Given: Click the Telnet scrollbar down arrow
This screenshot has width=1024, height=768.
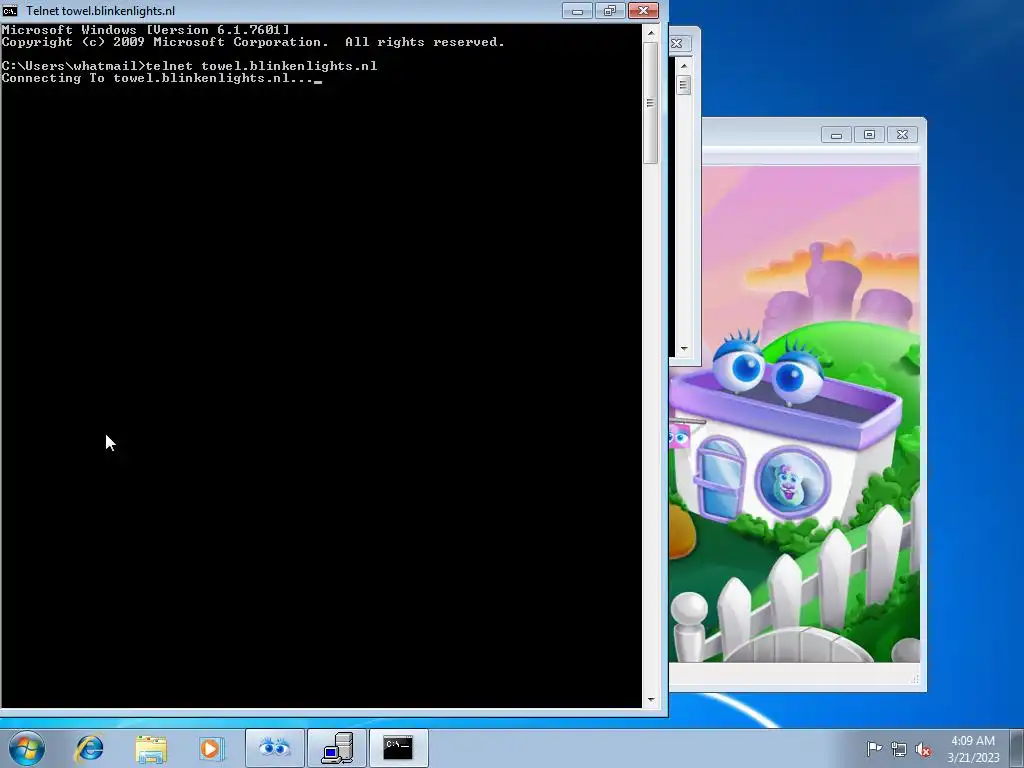Looking at the screenshot, I should (650, 699).
